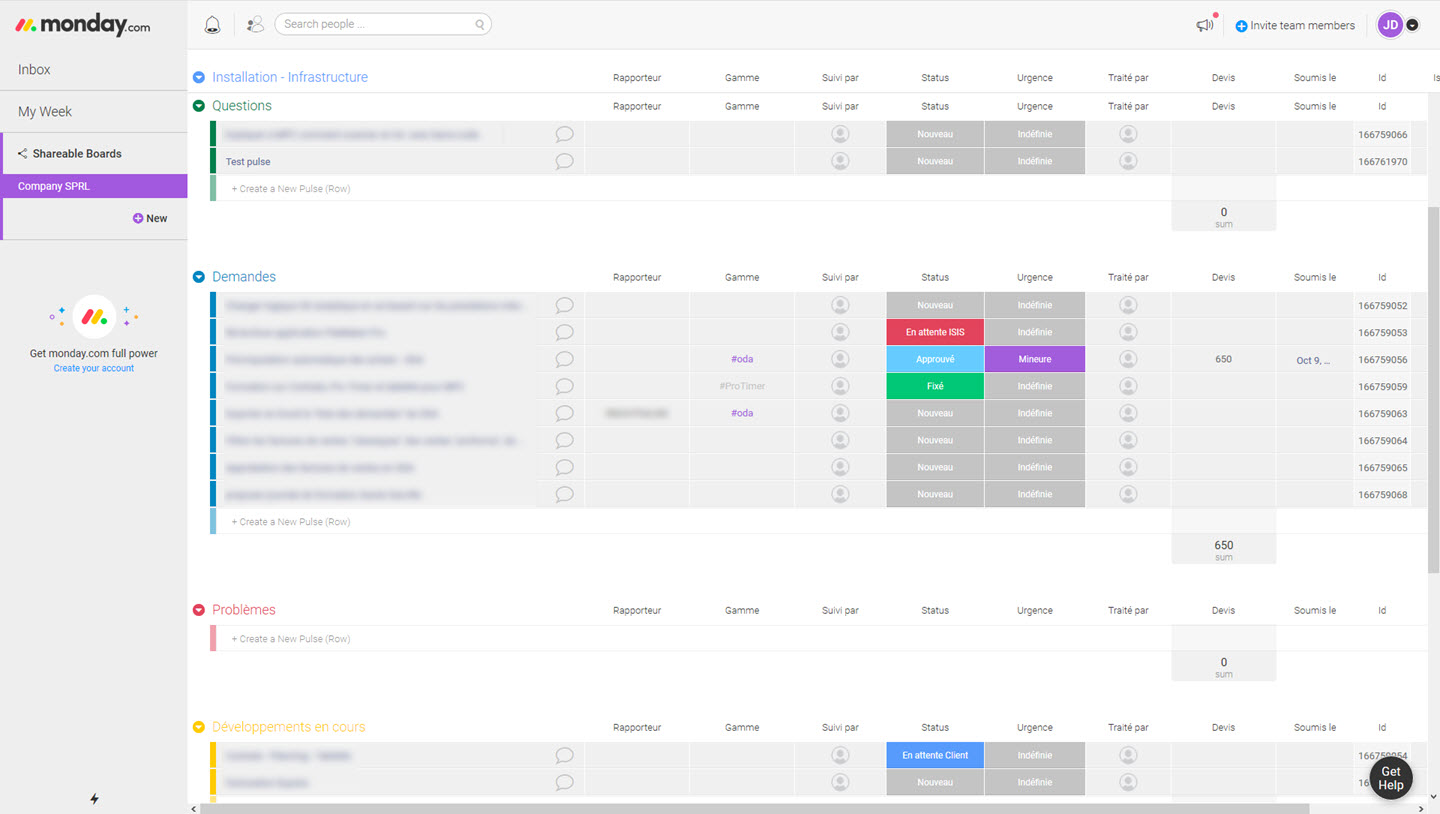Go to My Week
The width and height of the screenshot is (1440, 814).
45,112
